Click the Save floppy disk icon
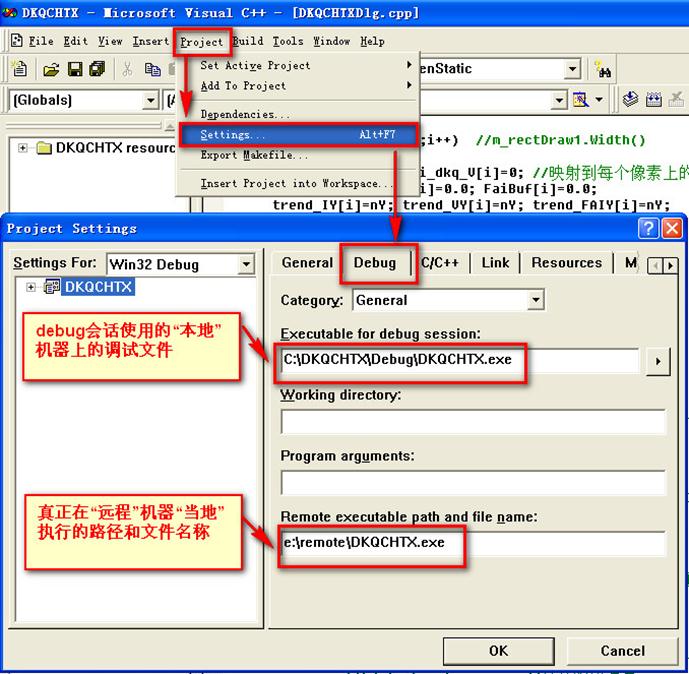 tap(75, 69)
